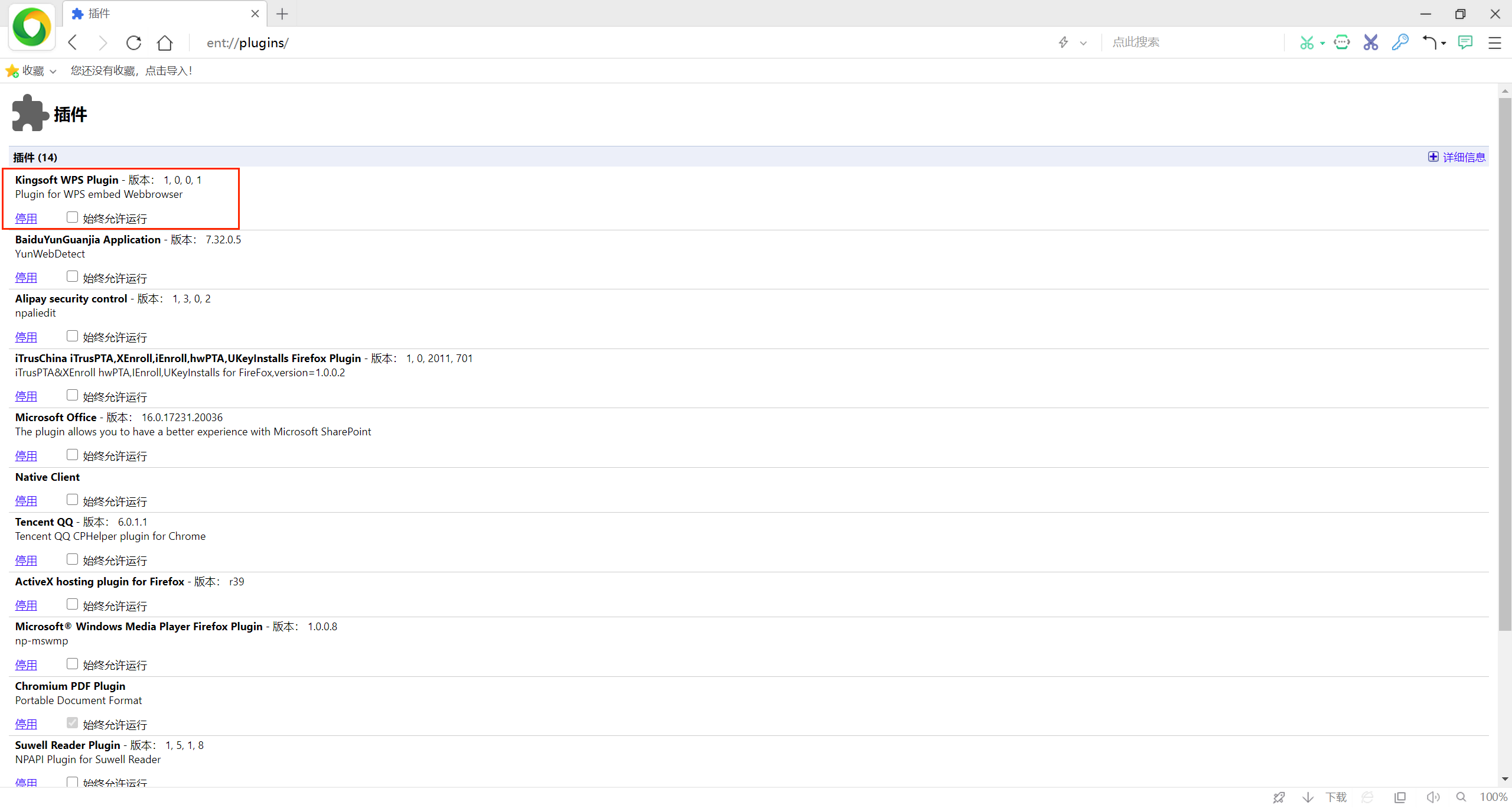Toggle 始终允许运行 for Chromium PDF Plugin
This screenshot has width=1512, height=808.
72,723
